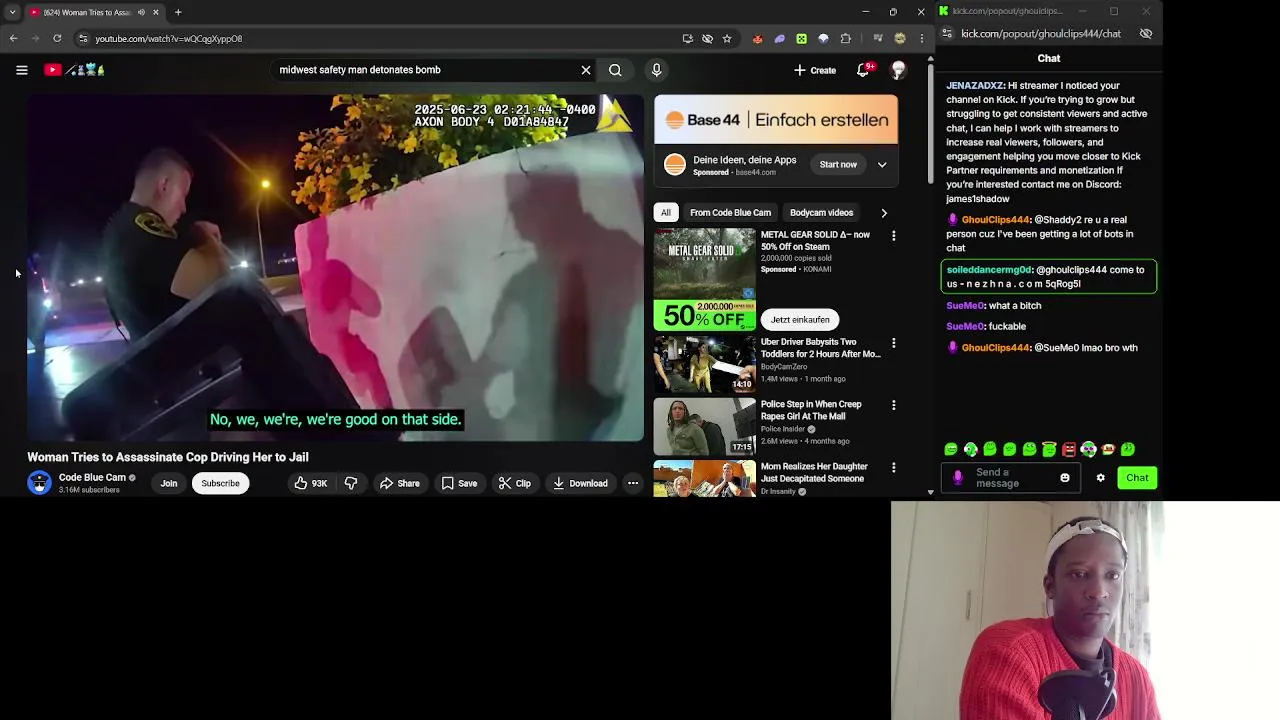1280x720 pixels.
Task: Open the YouTube notifications bell
Action: coord(863,70)
